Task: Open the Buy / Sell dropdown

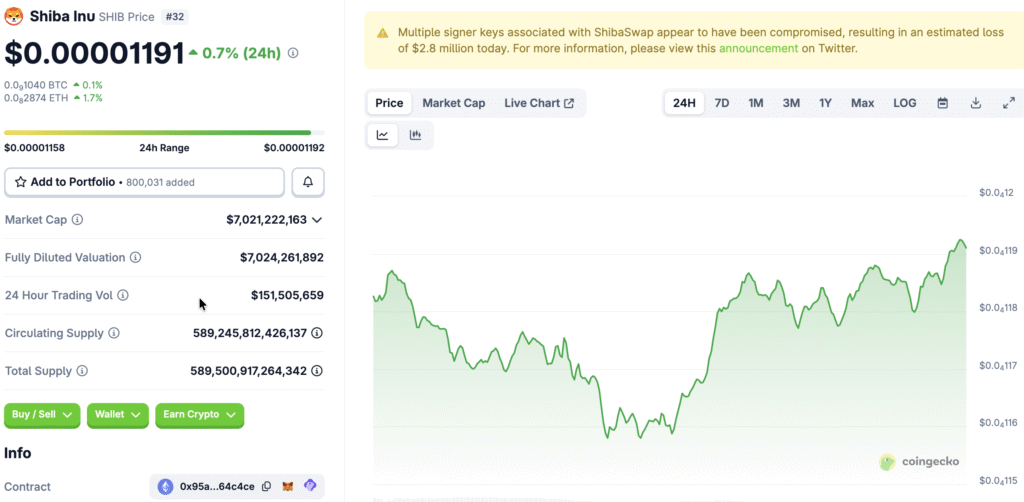Action: point(42,415)
